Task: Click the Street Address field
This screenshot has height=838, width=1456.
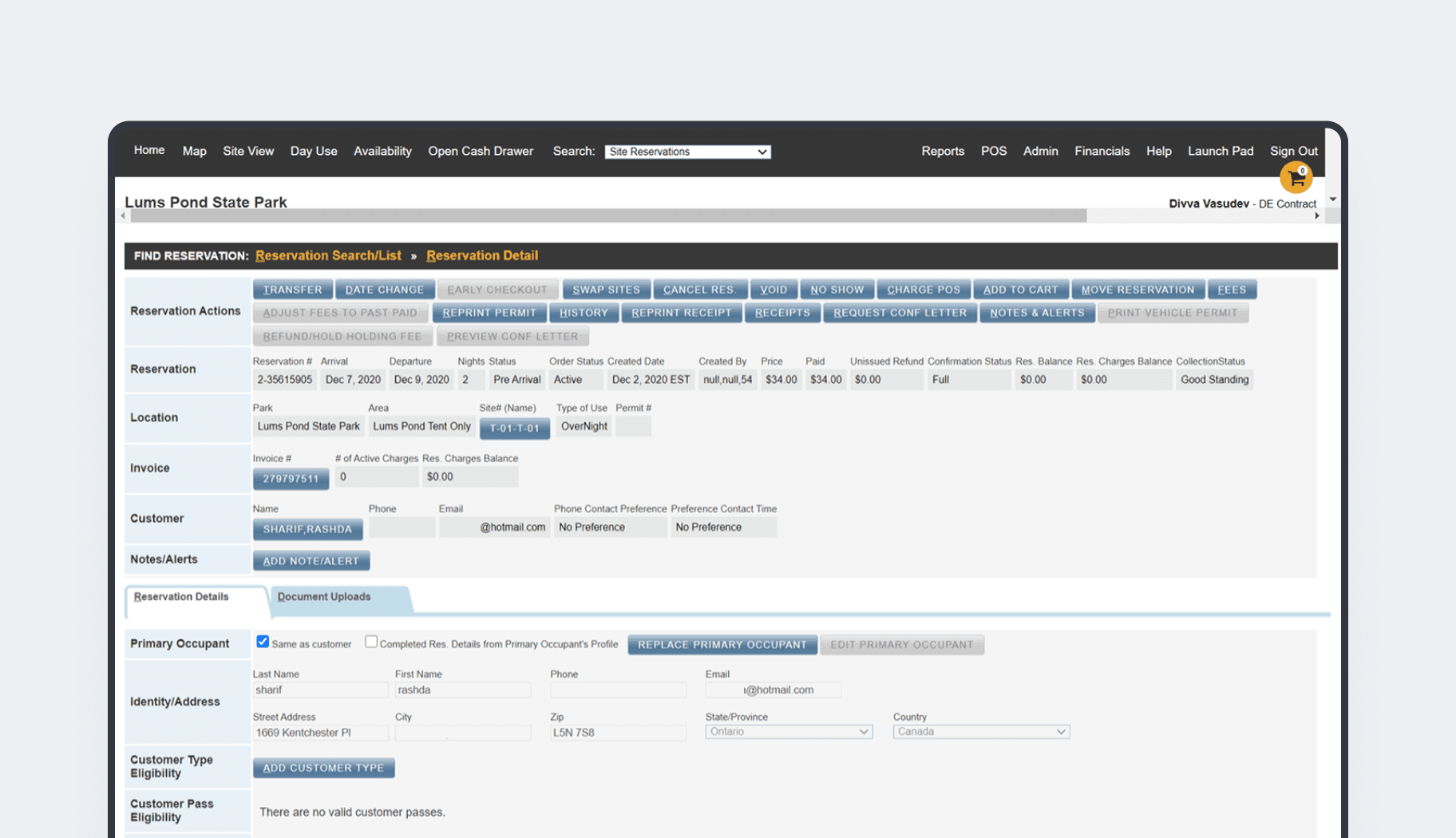Action: coord(321,733)
